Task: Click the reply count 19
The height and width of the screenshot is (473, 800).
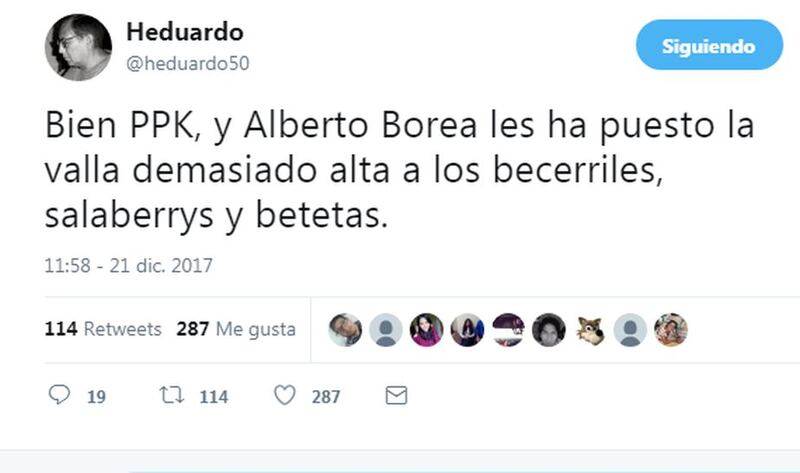Action: coord(96,396)
